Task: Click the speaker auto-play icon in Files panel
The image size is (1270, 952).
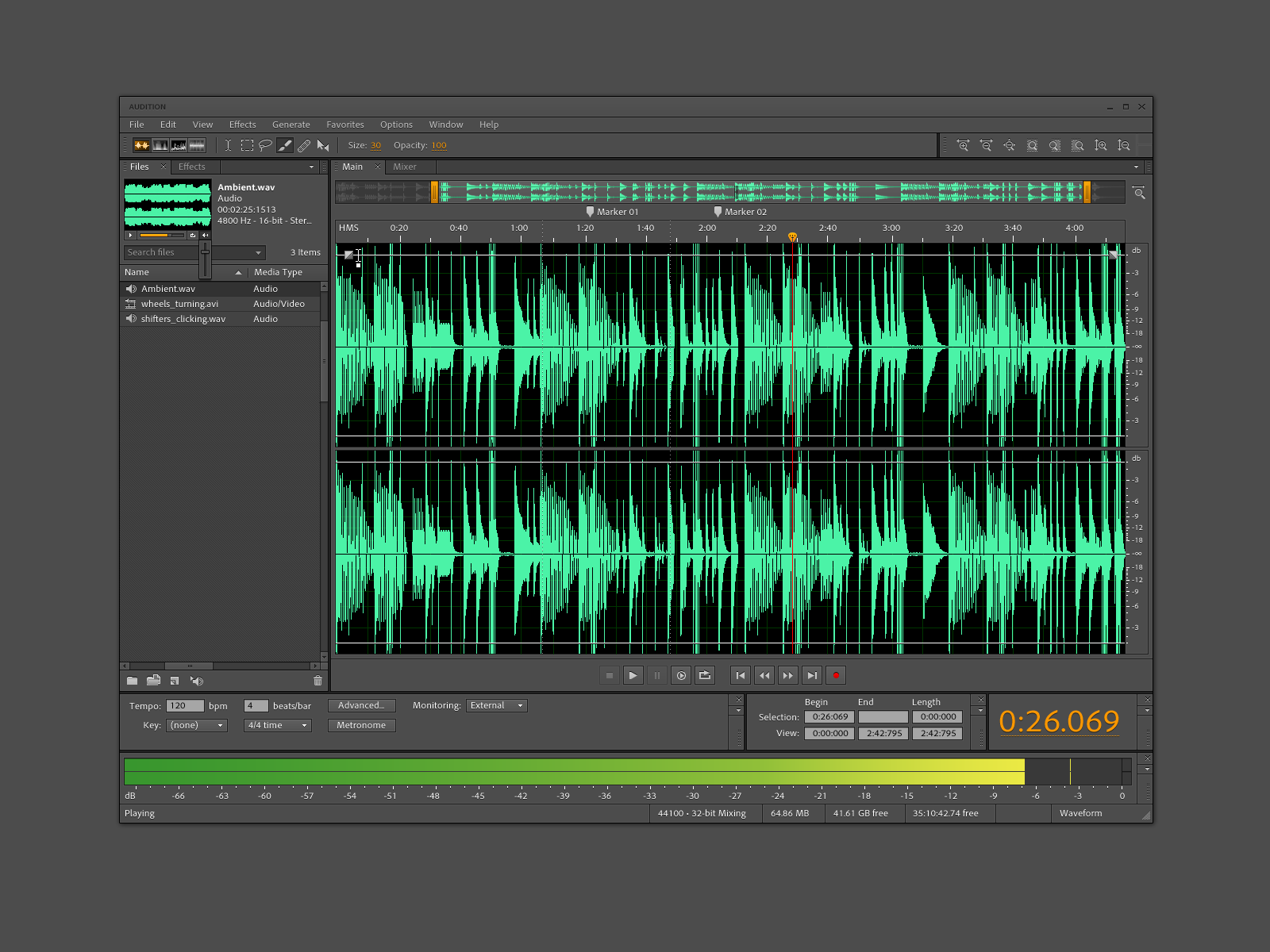Action: (x=197, y=681)
